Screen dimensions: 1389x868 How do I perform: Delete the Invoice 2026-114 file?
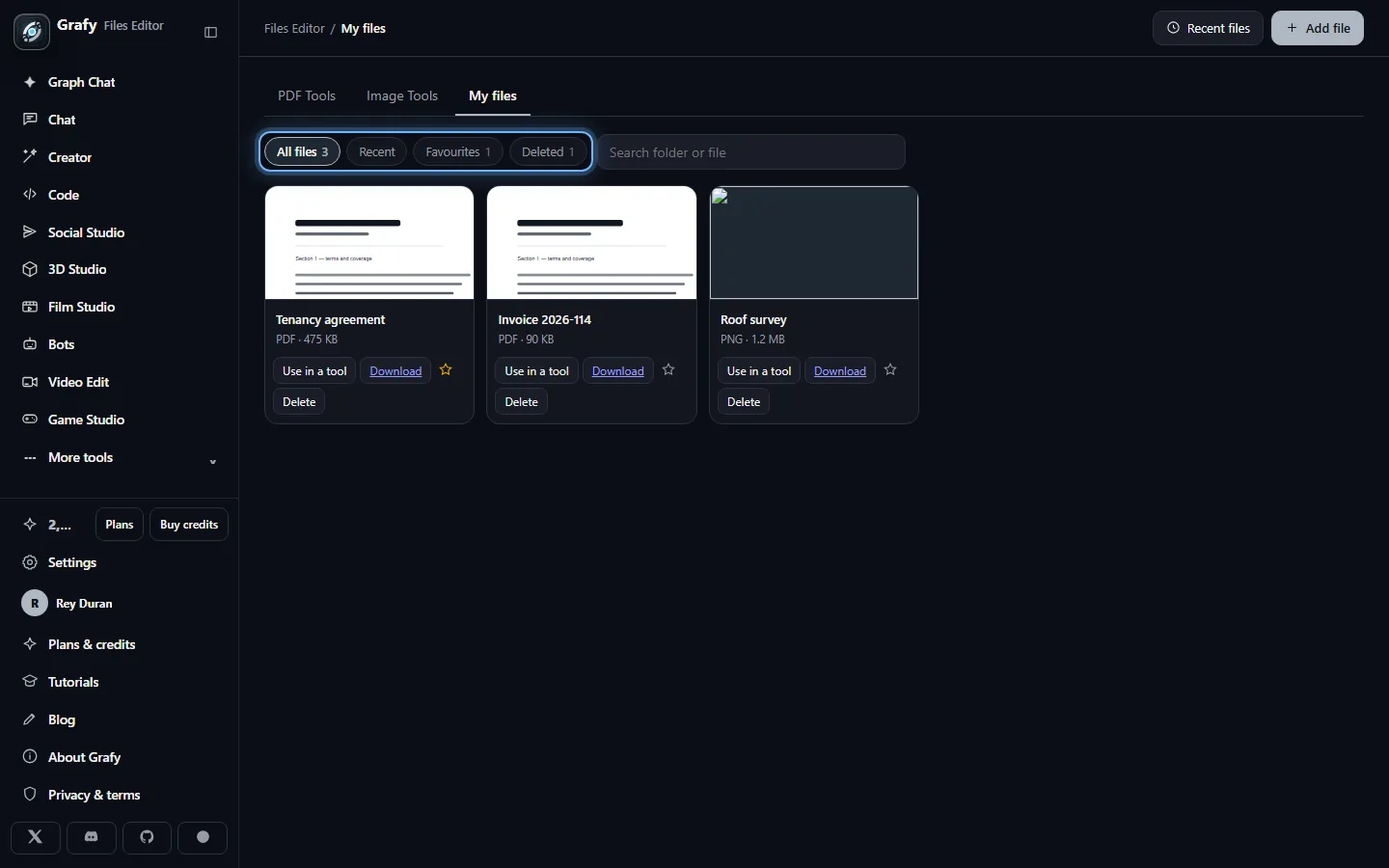pos(522,402)
